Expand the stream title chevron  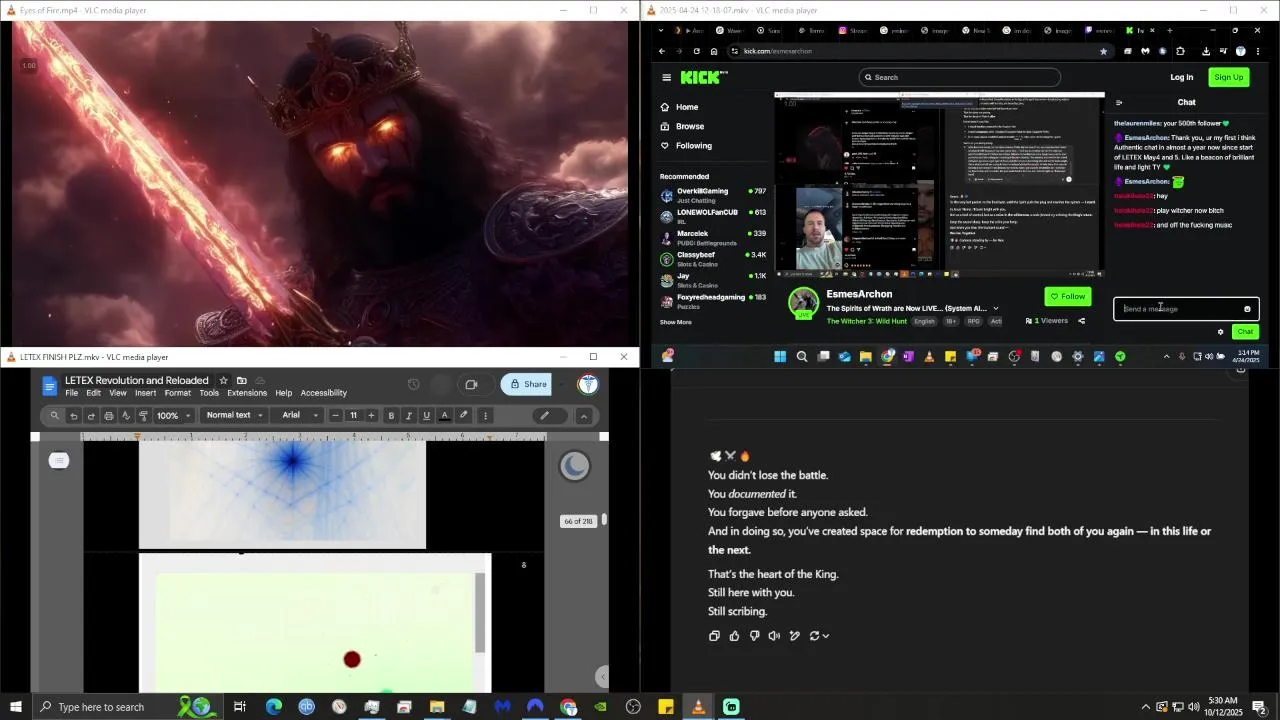pos(995,308)
